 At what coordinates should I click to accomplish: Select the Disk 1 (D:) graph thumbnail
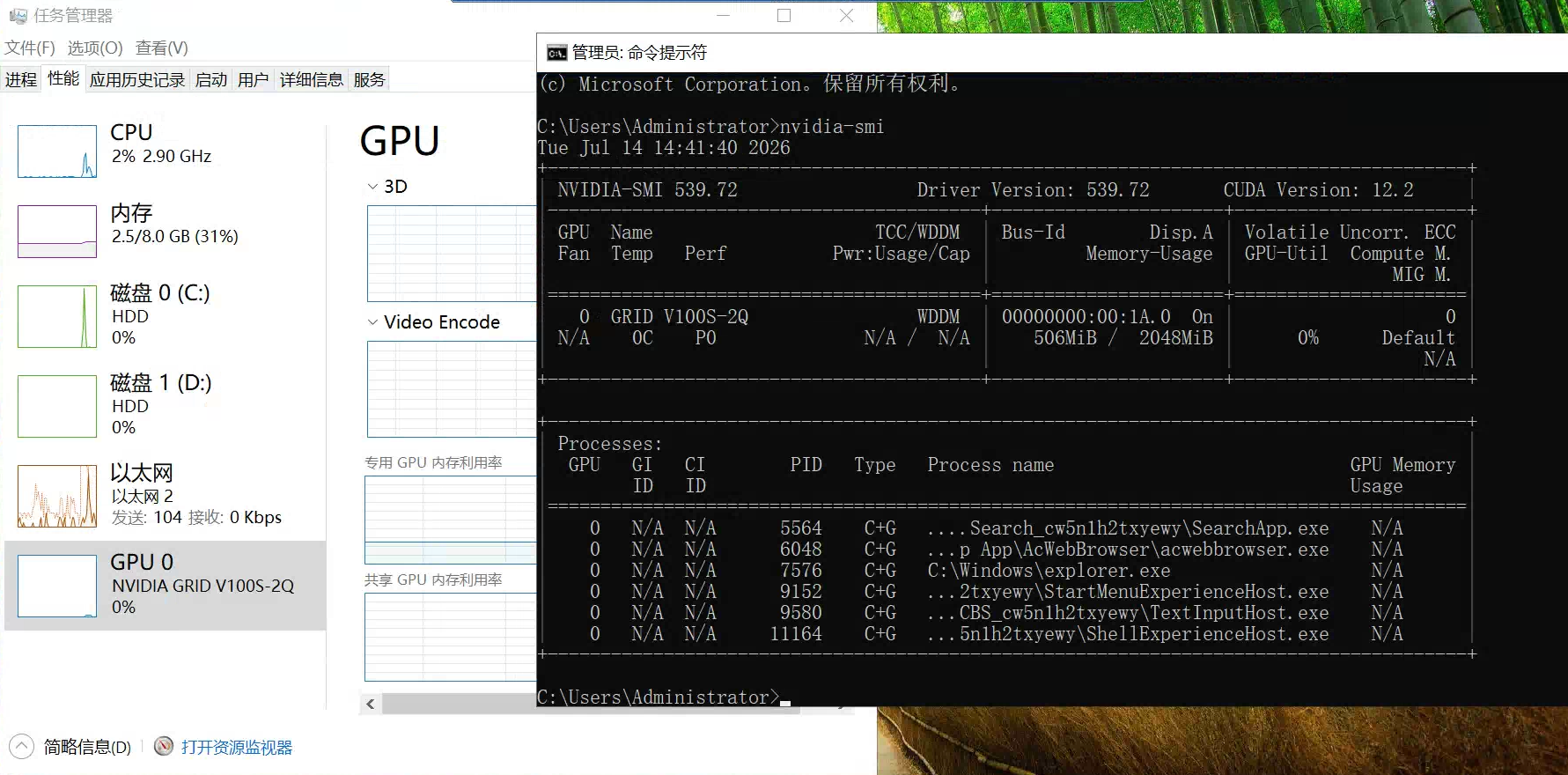tap(57, 406)
